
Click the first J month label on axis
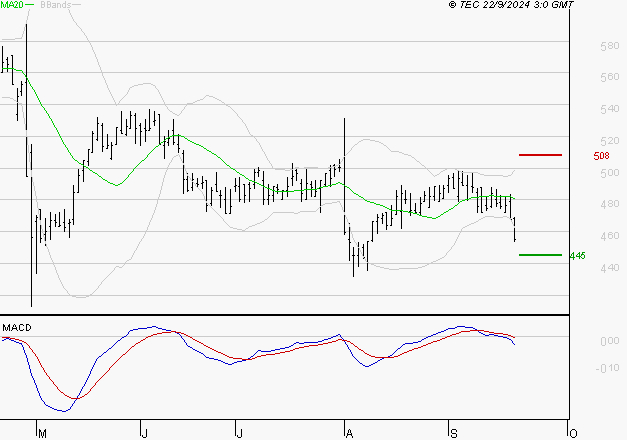coord(145,434)
